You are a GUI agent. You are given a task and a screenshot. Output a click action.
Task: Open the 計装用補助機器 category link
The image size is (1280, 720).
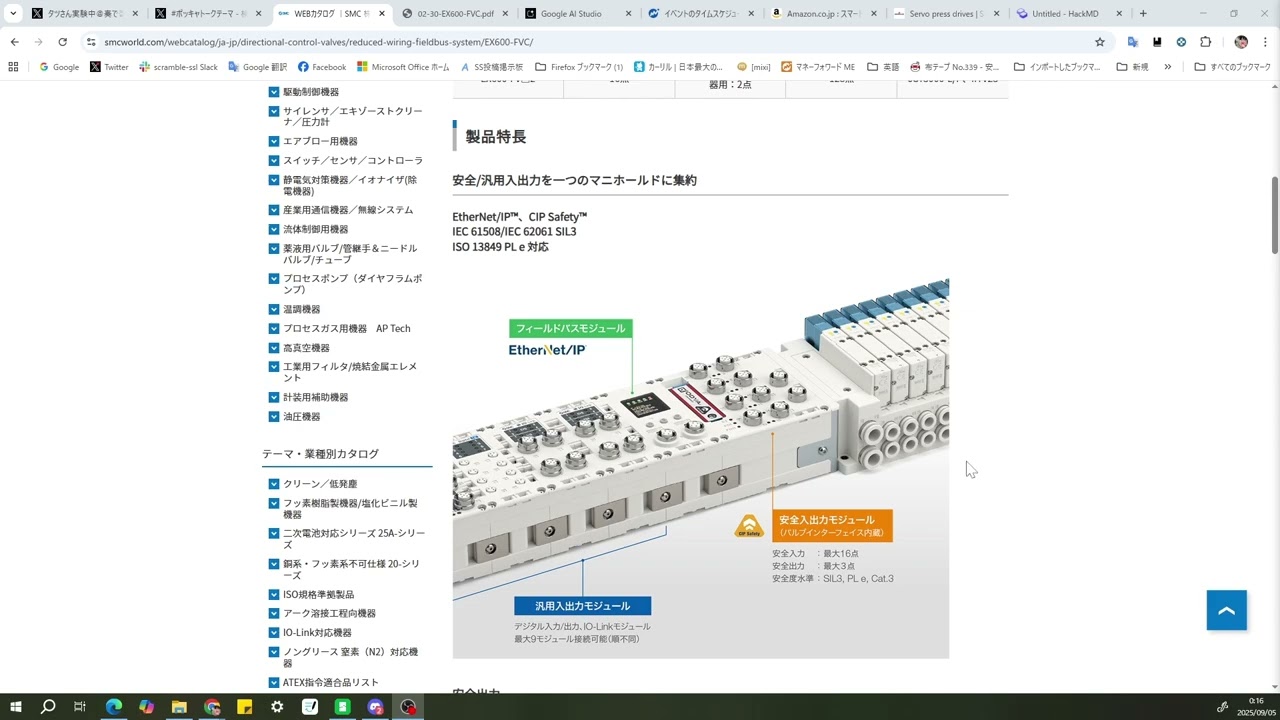pos(315,397)
